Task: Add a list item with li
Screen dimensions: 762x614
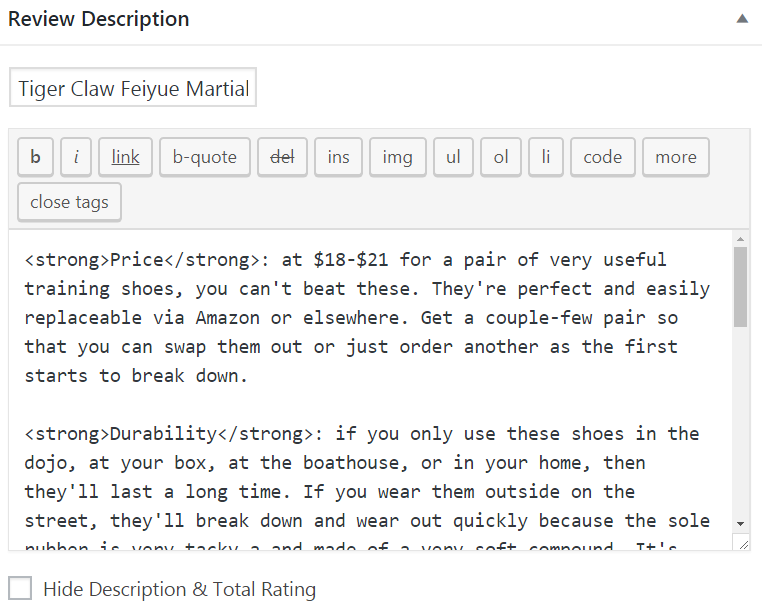Action: point(546,157)
